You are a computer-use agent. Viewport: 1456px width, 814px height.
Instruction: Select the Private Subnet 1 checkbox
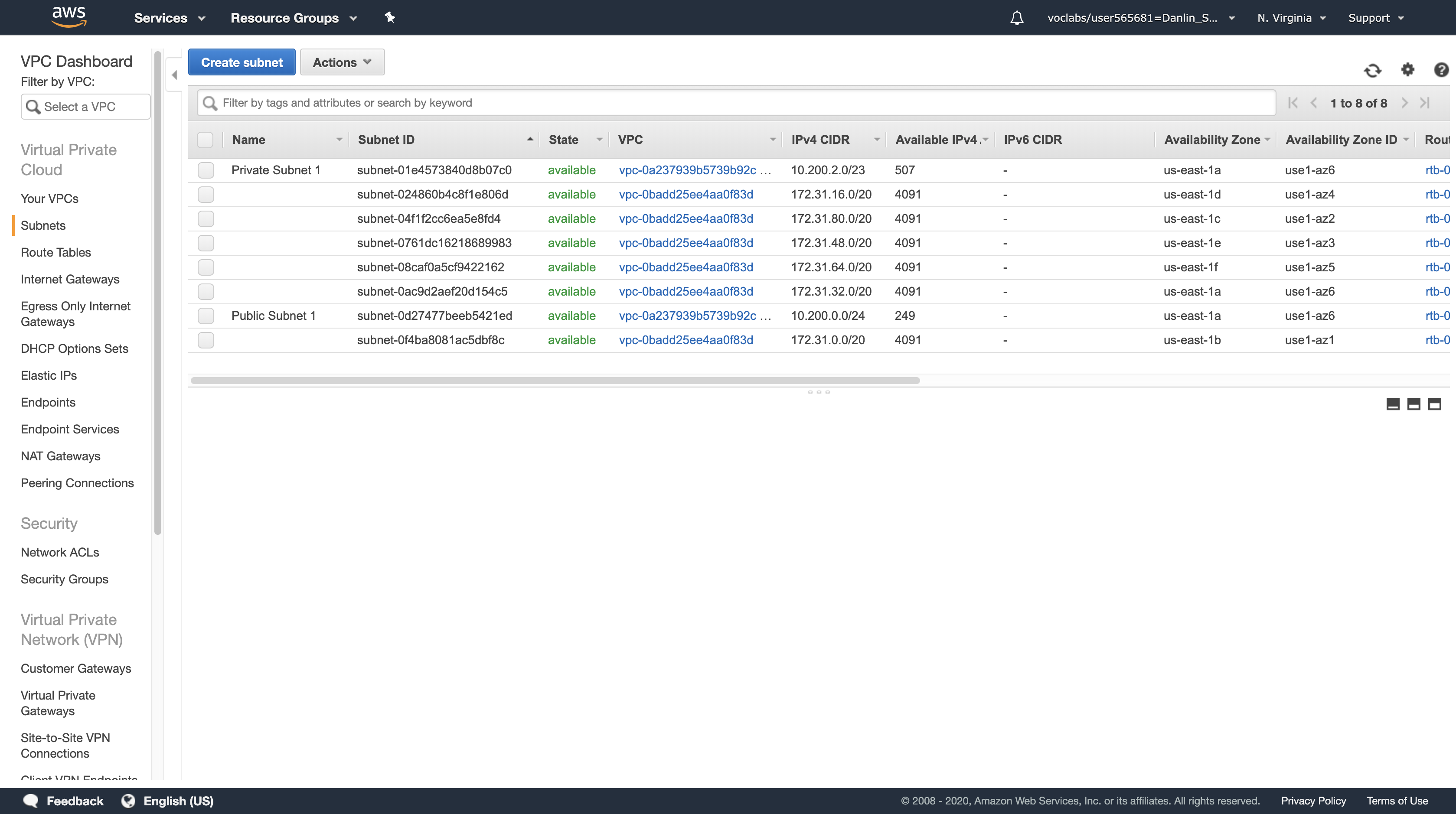(x=206, y=170)
